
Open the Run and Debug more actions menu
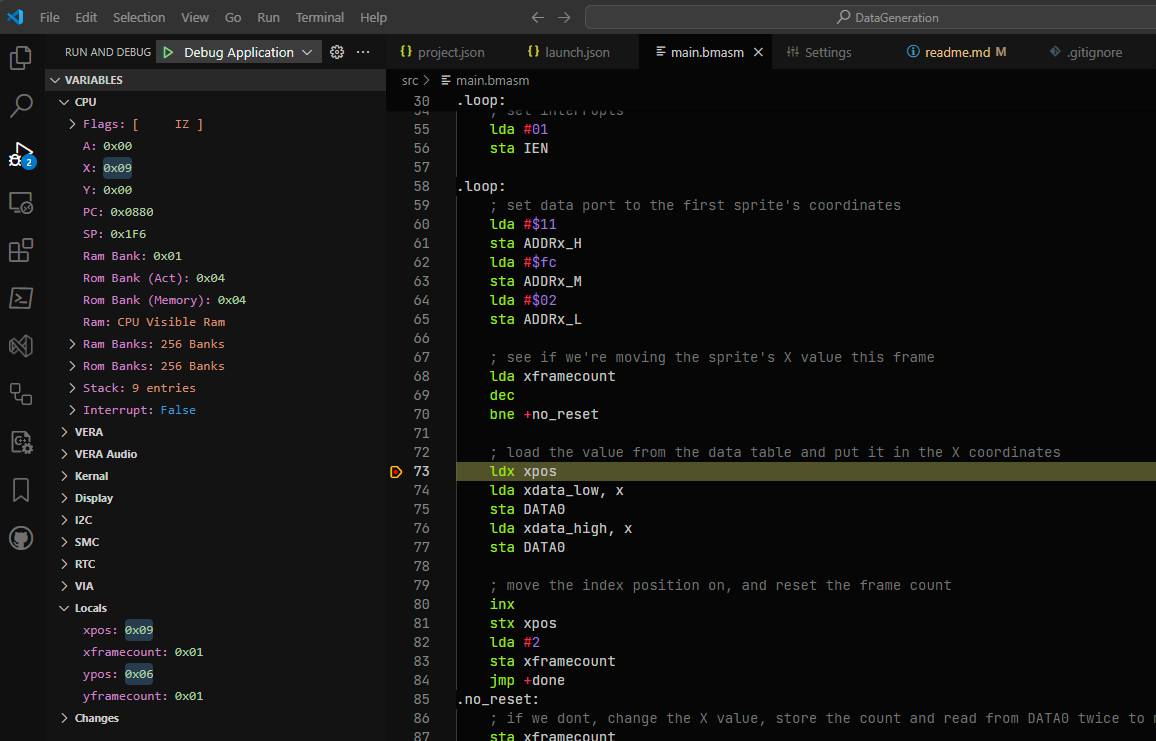363,52
